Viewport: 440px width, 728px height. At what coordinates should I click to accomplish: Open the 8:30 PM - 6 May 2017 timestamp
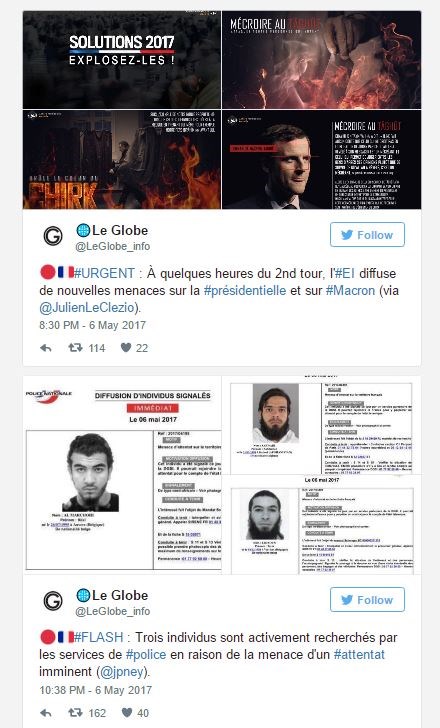92,325
